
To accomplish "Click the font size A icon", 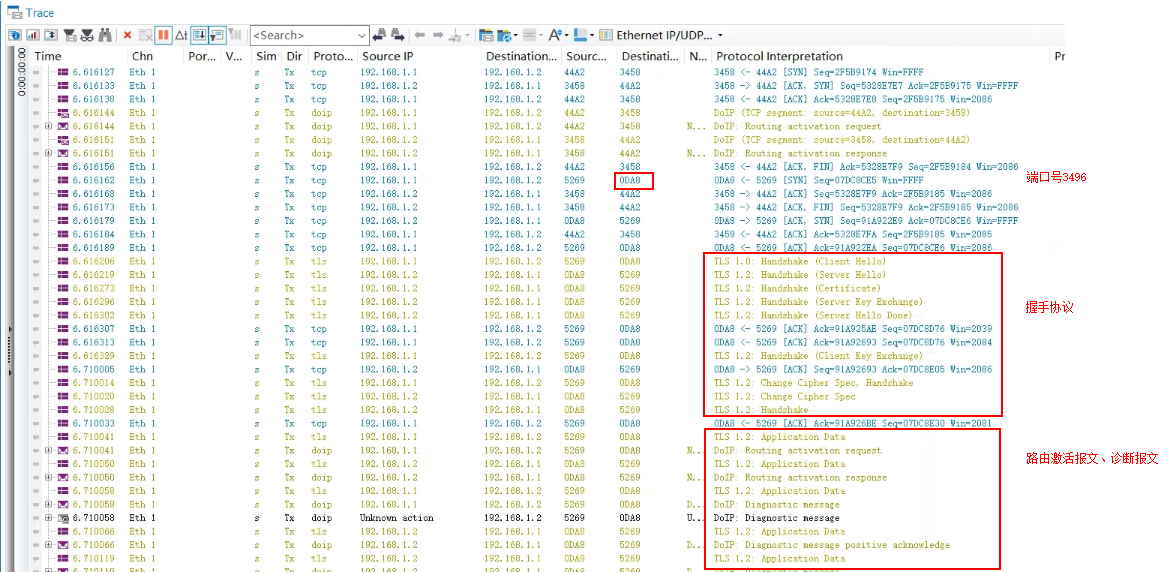I will 555,35.
